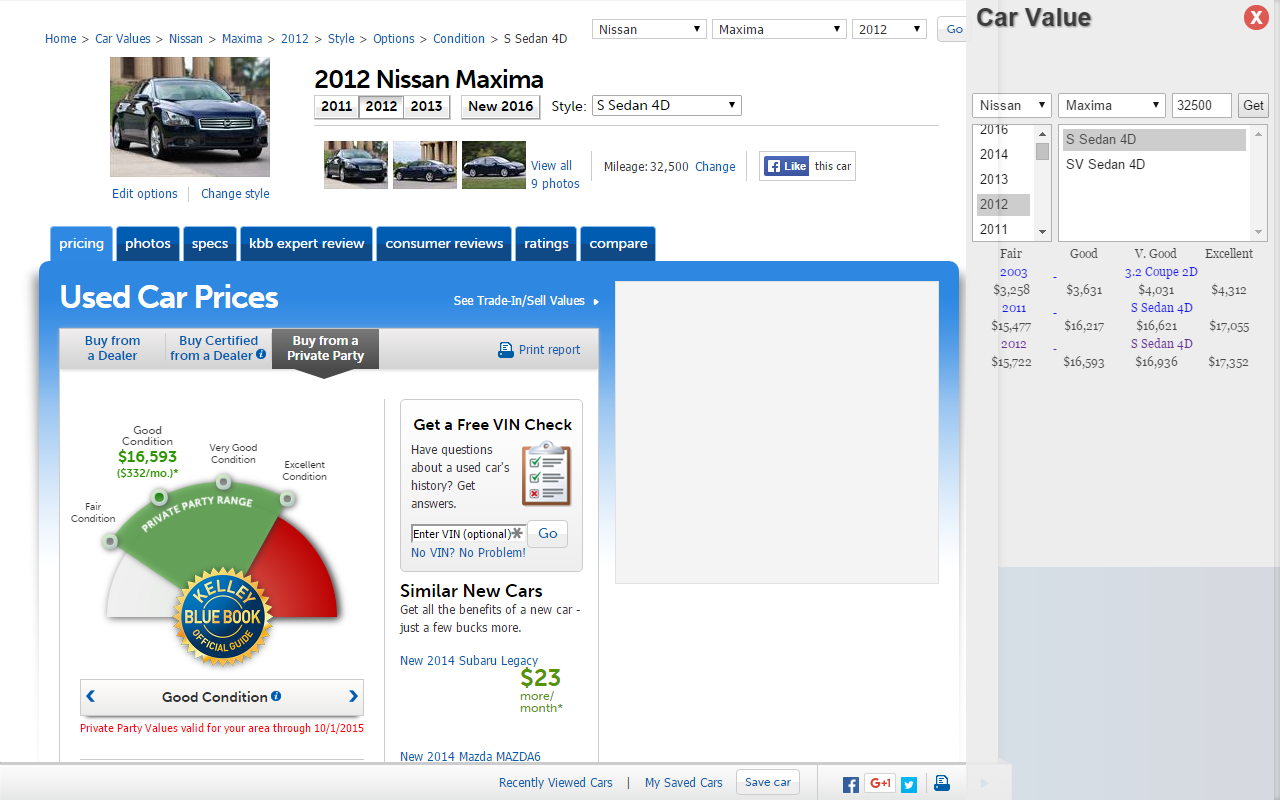This screenshot has width=1280, height=800.
Task: Share via the Twitter bird icon
Action: tap(909, 783)
